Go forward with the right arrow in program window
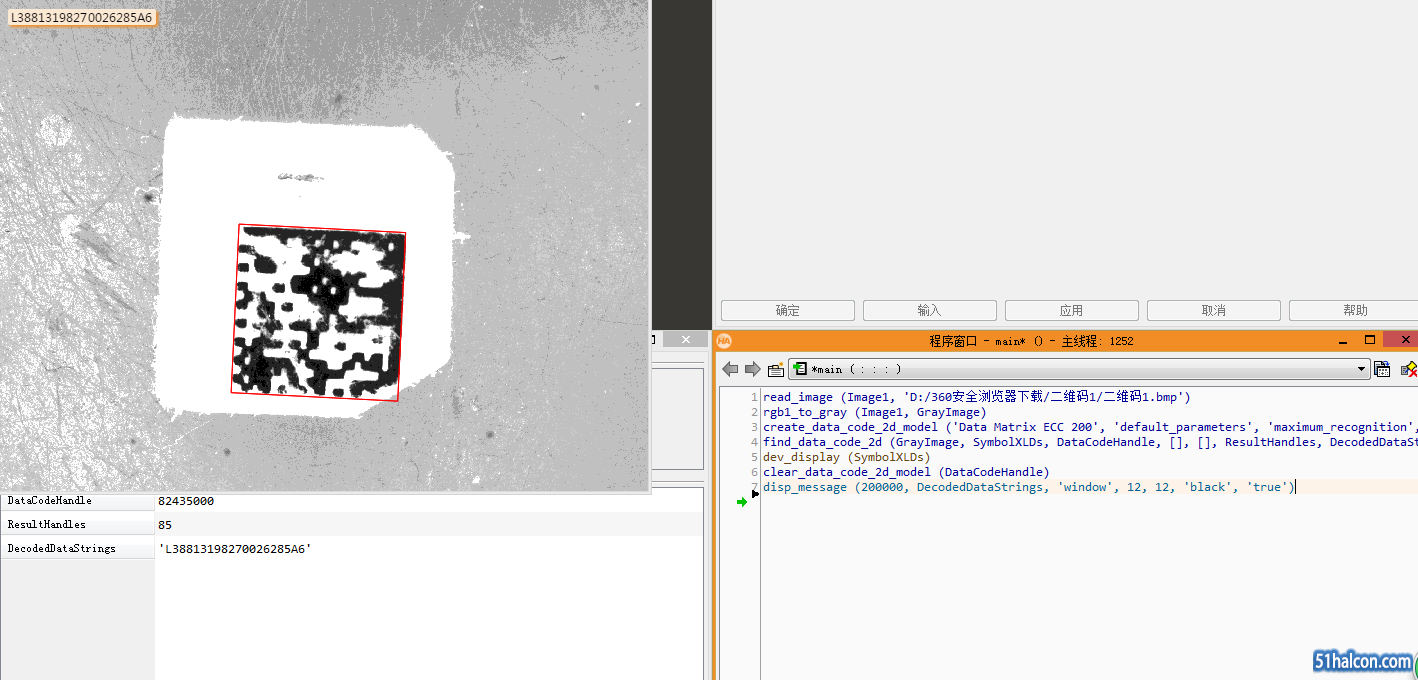 [753, 369]
